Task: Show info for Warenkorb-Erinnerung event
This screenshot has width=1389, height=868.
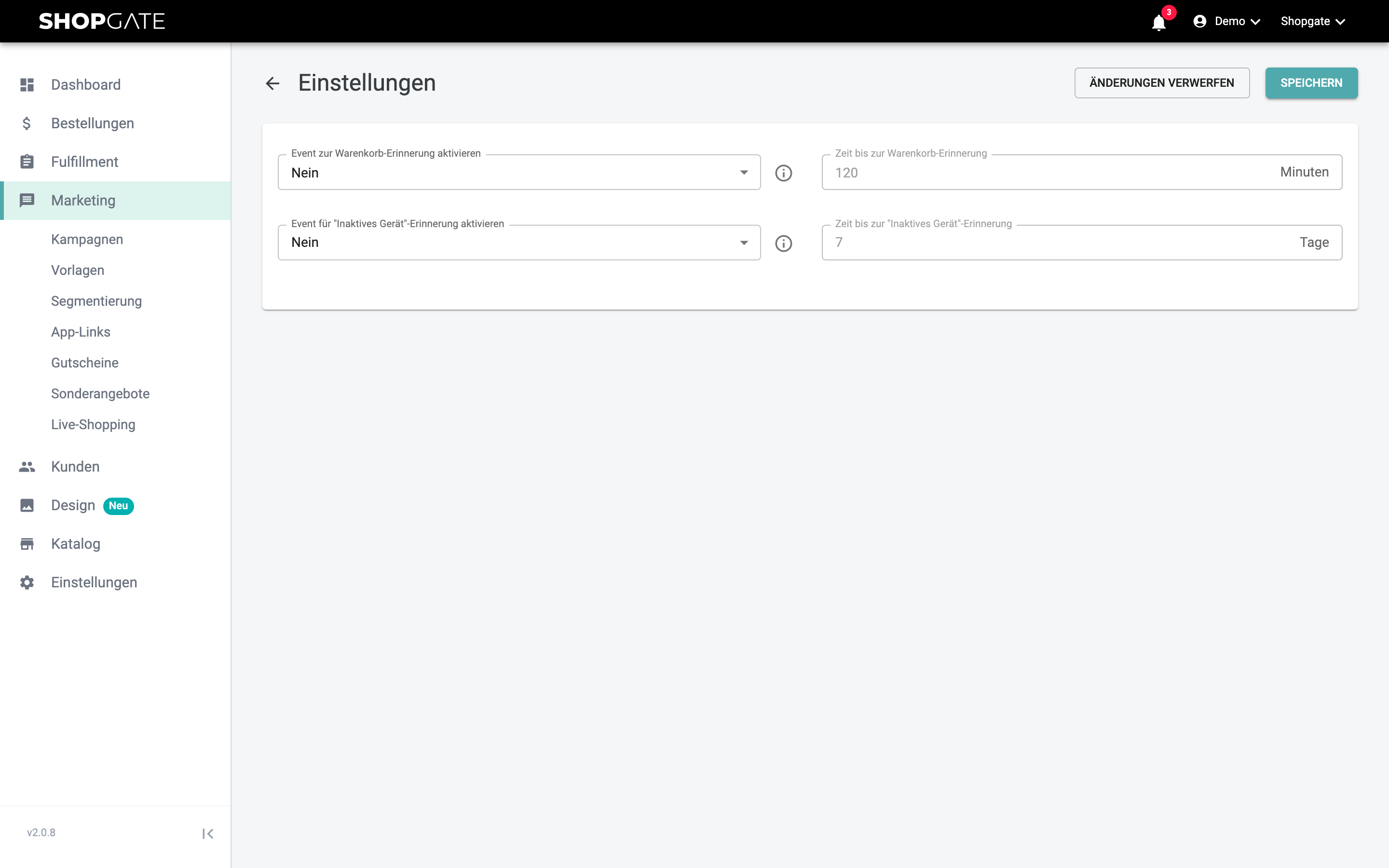Action: pyautogui.click(x=783, y=173)
